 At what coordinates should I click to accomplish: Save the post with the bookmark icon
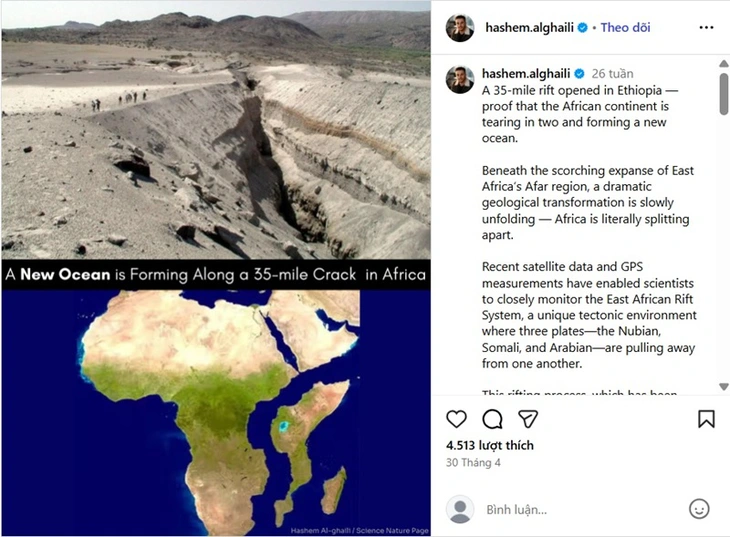pyautogui.click(x=706, y=419)
